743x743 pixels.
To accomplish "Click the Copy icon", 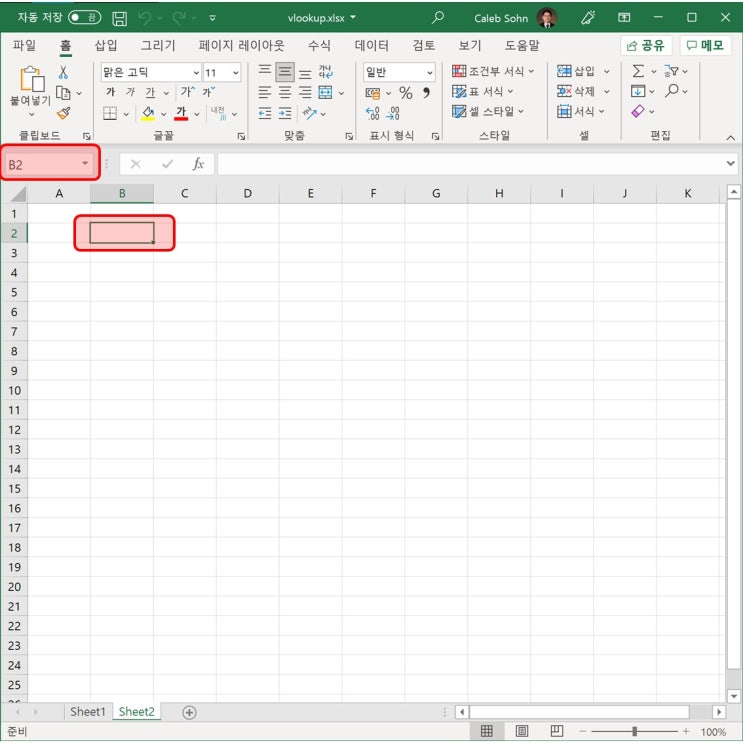I will coord(63,92).
